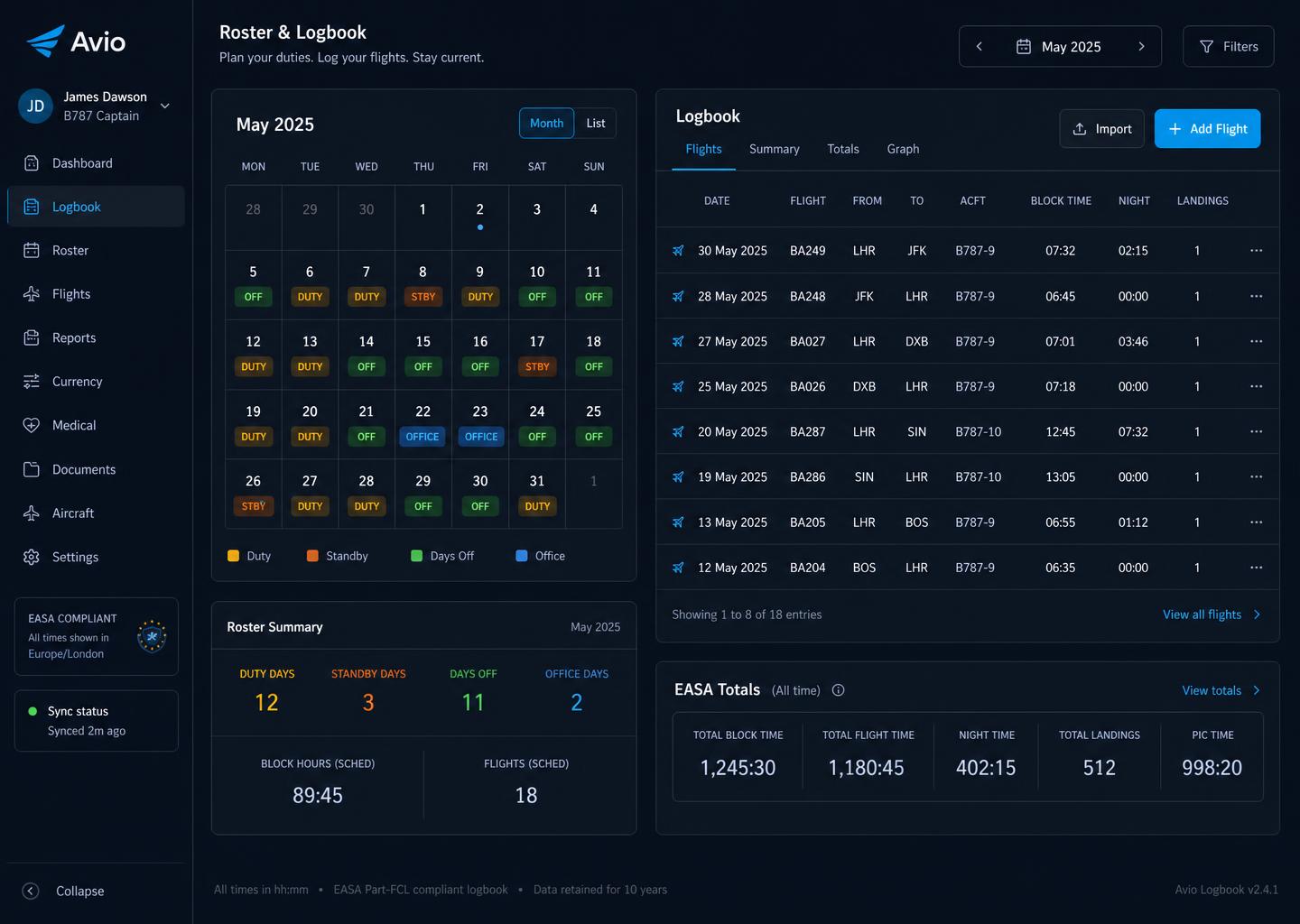This screenshot has height=924, width=1300.
Task: Switch to the Summary tab
Action: (x=774, y=150)
